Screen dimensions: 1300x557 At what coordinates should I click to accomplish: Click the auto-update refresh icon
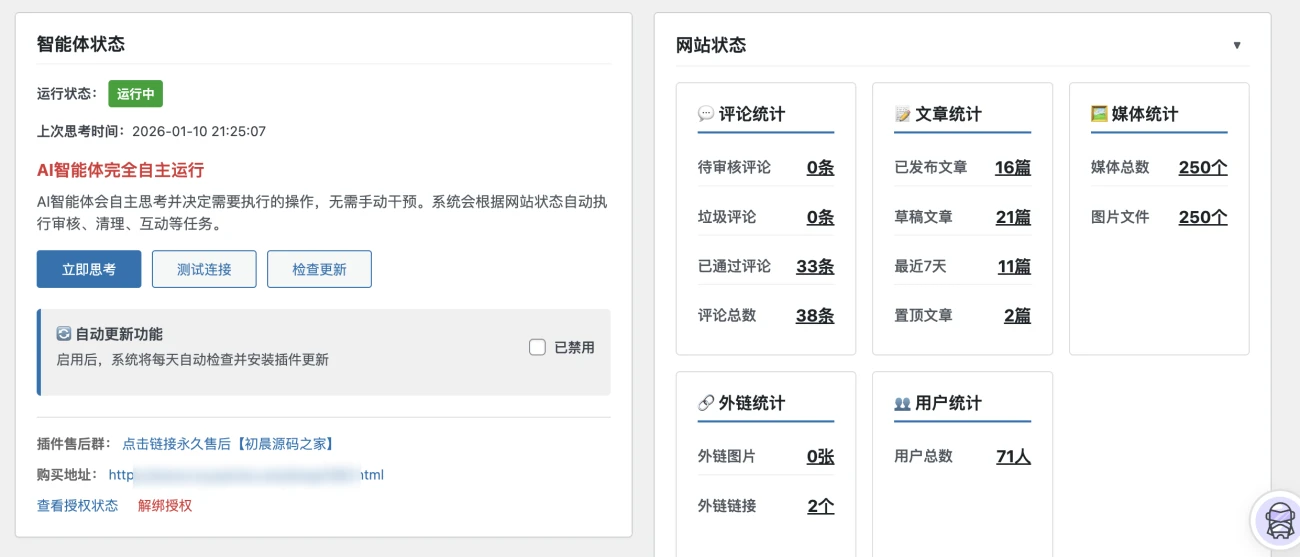point(64,334)
